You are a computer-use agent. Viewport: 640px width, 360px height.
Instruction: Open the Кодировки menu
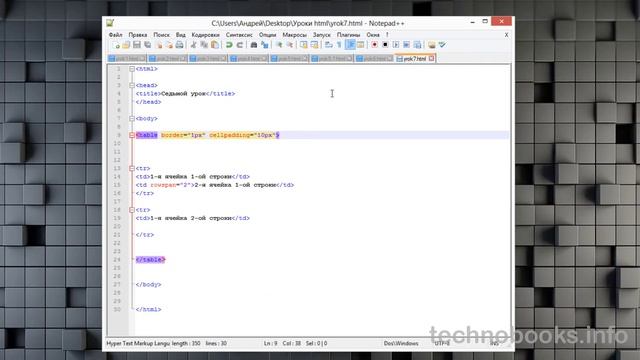(205, 35)
